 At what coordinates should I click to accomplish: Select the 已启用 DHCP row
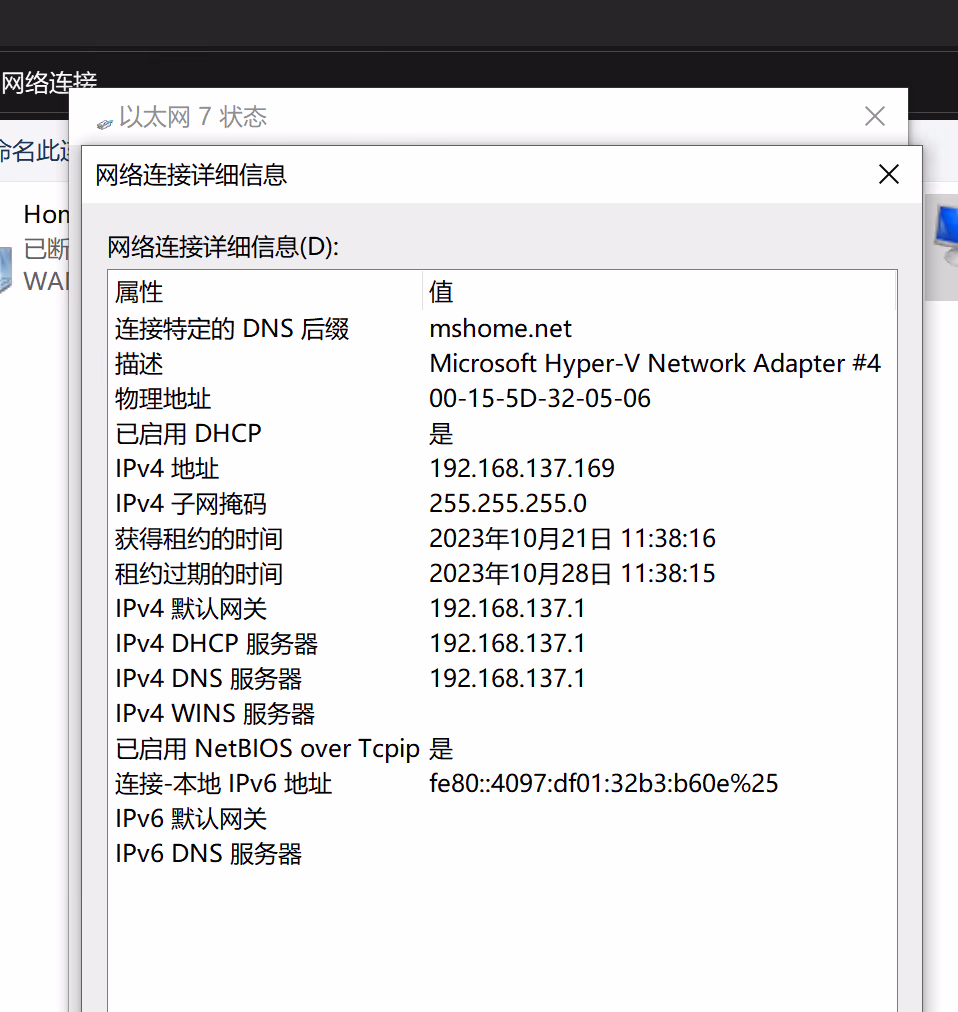pyautogui.click(x=188, y=434)
